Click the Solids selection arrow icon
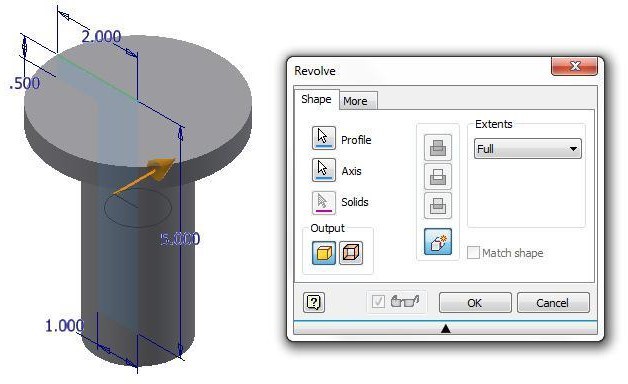The height and width of the screenshot is (384, 628). pyautogui.click(x=324, y=202)
